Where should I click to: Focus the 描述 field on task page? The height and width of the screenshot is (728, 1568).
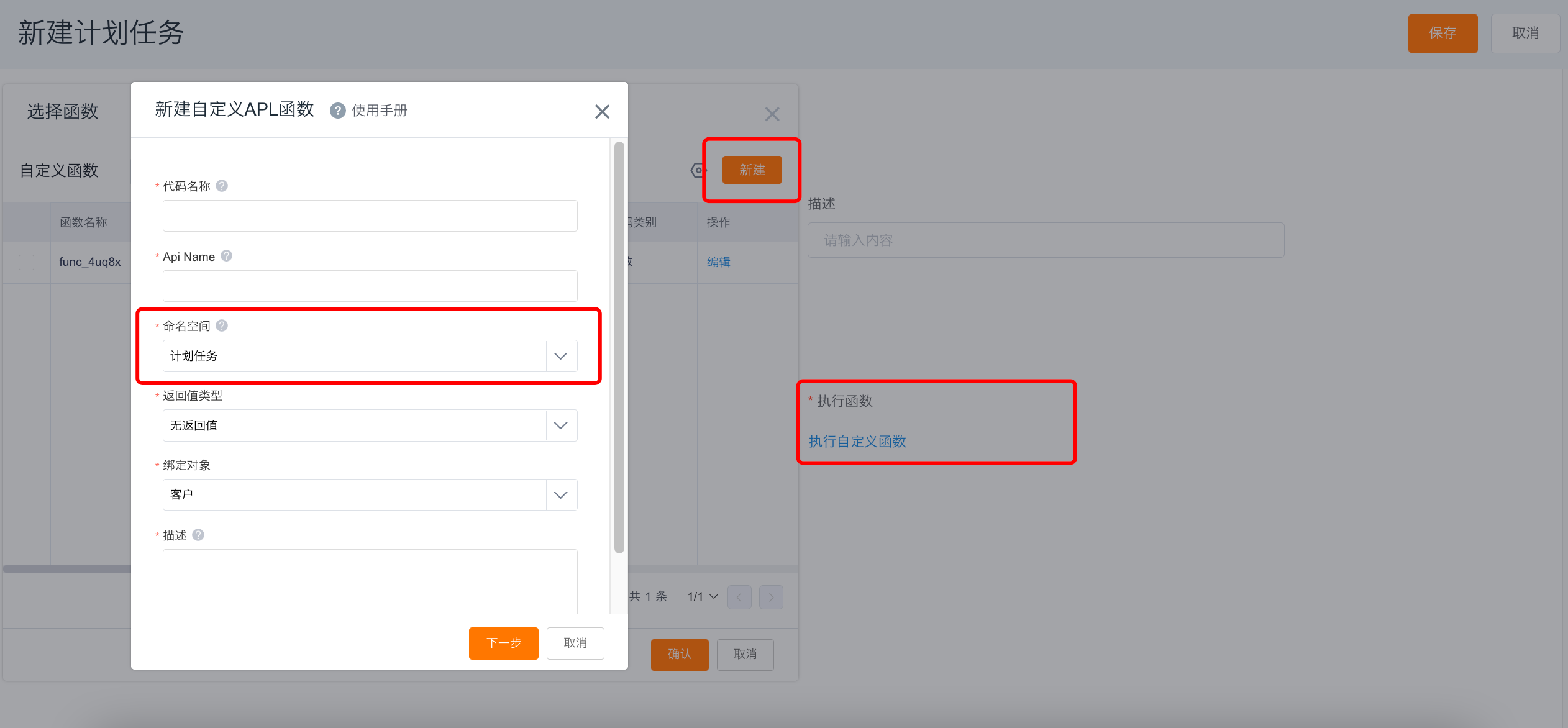coord(1046,240)
